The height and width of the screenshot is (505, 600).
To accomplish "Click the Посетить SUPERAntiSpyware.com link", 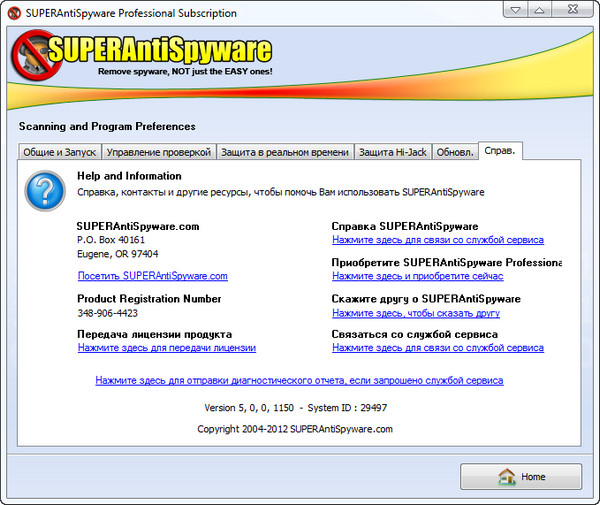I will pyautogui.click(x=152, y=276).
